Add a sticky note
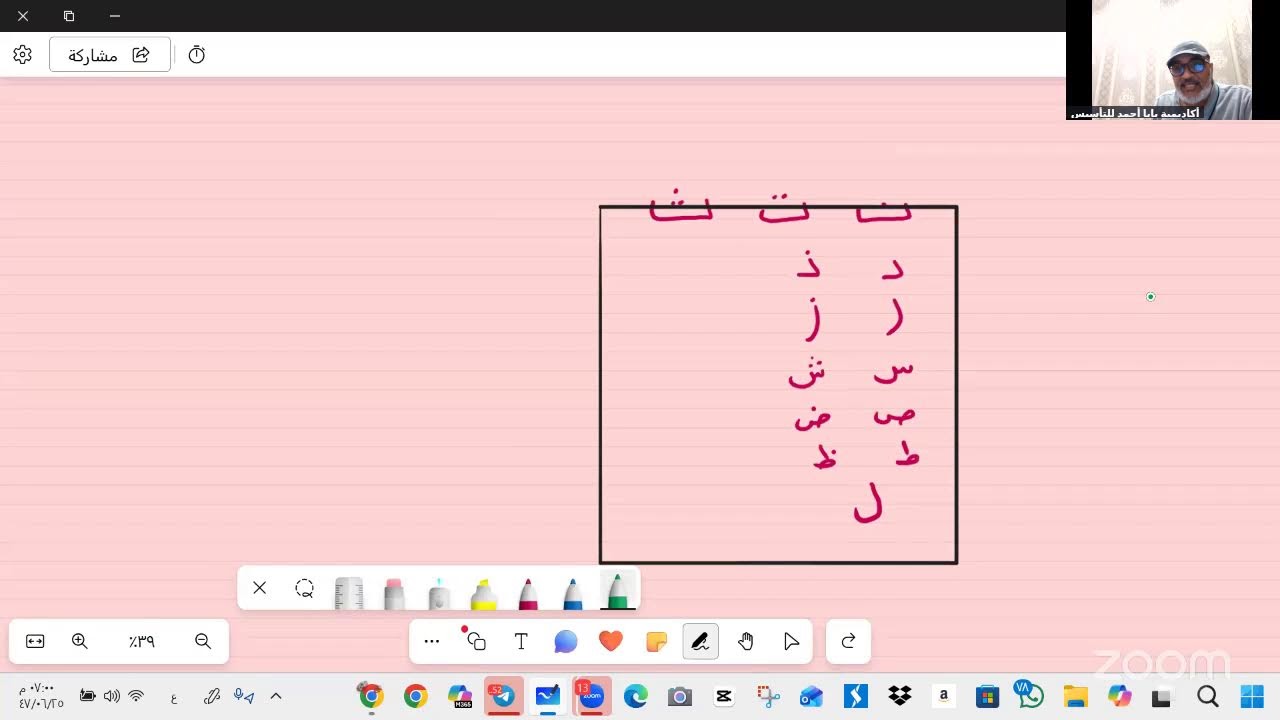This screenshot has height=720, width=1280. 656,642
